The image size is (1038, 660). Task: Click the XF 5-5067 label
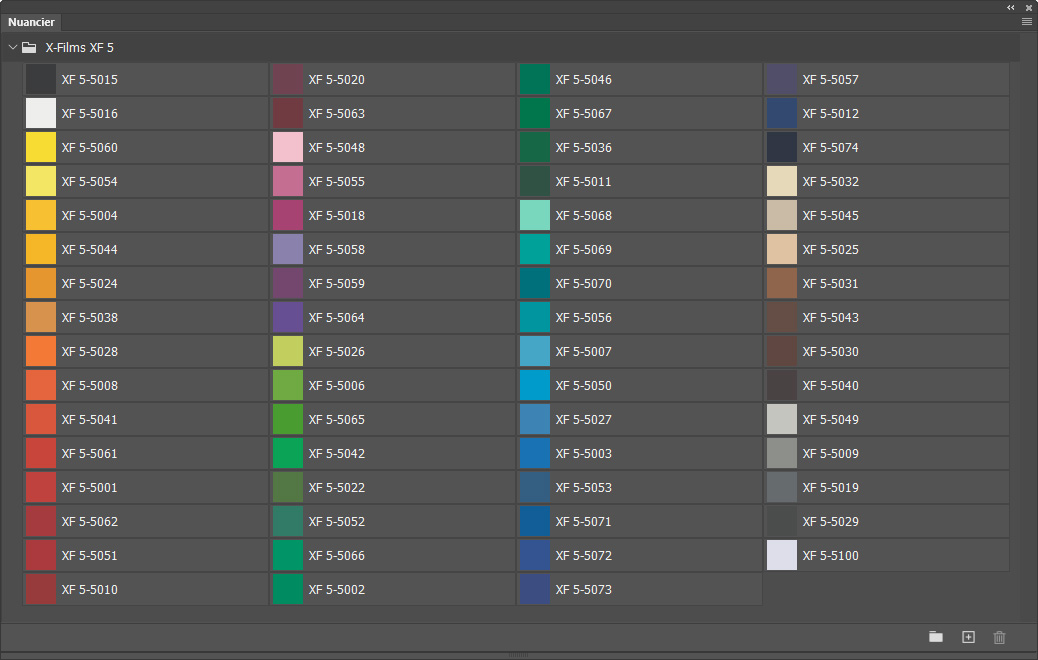(x=583, y=114)
